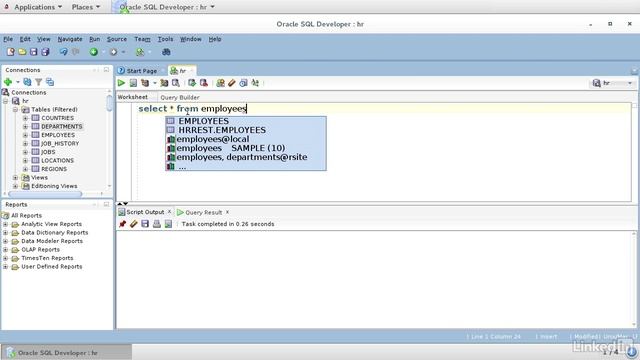Select the DEPARTMENTS table in tree
Screen dimensions: 640x360
pos(62,127)
